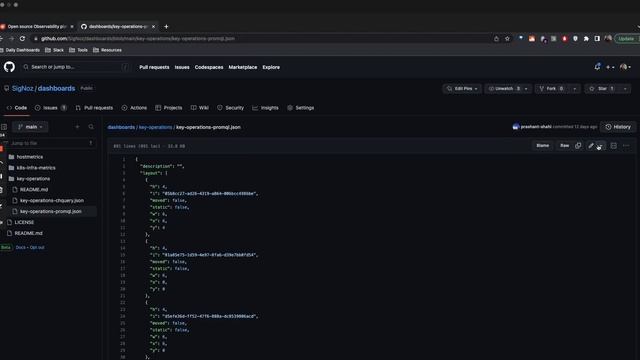Viewport: 640px width, 360px height.
Task: Click the Raw view button
Action: (x=564, y=146)
